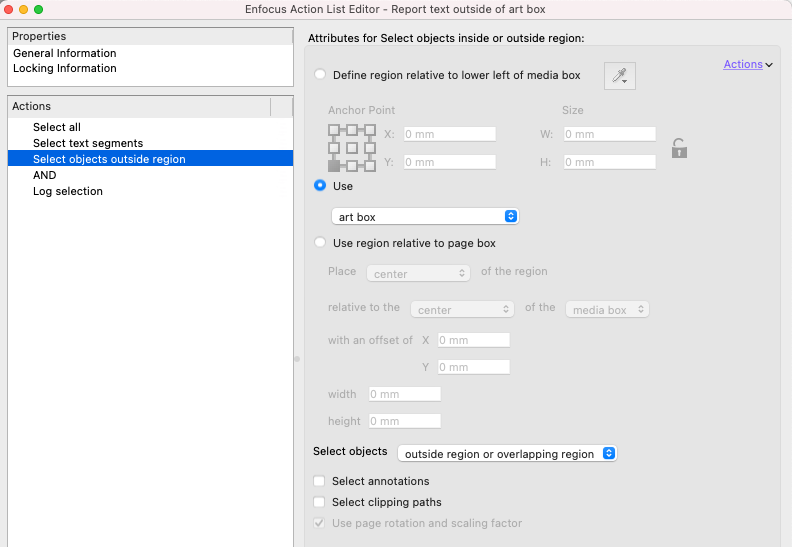This screenshot has width=792, height=547.
Task: Click the chevron next to Actions link
Action: [x=769, y=65]
